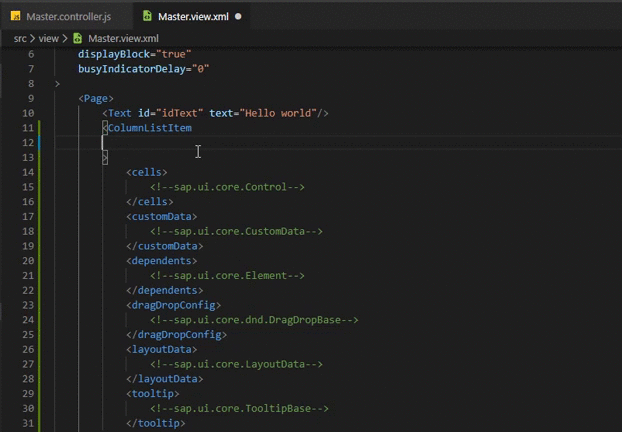
Task: Click the opening customData tag
Action: click(162, 217)
